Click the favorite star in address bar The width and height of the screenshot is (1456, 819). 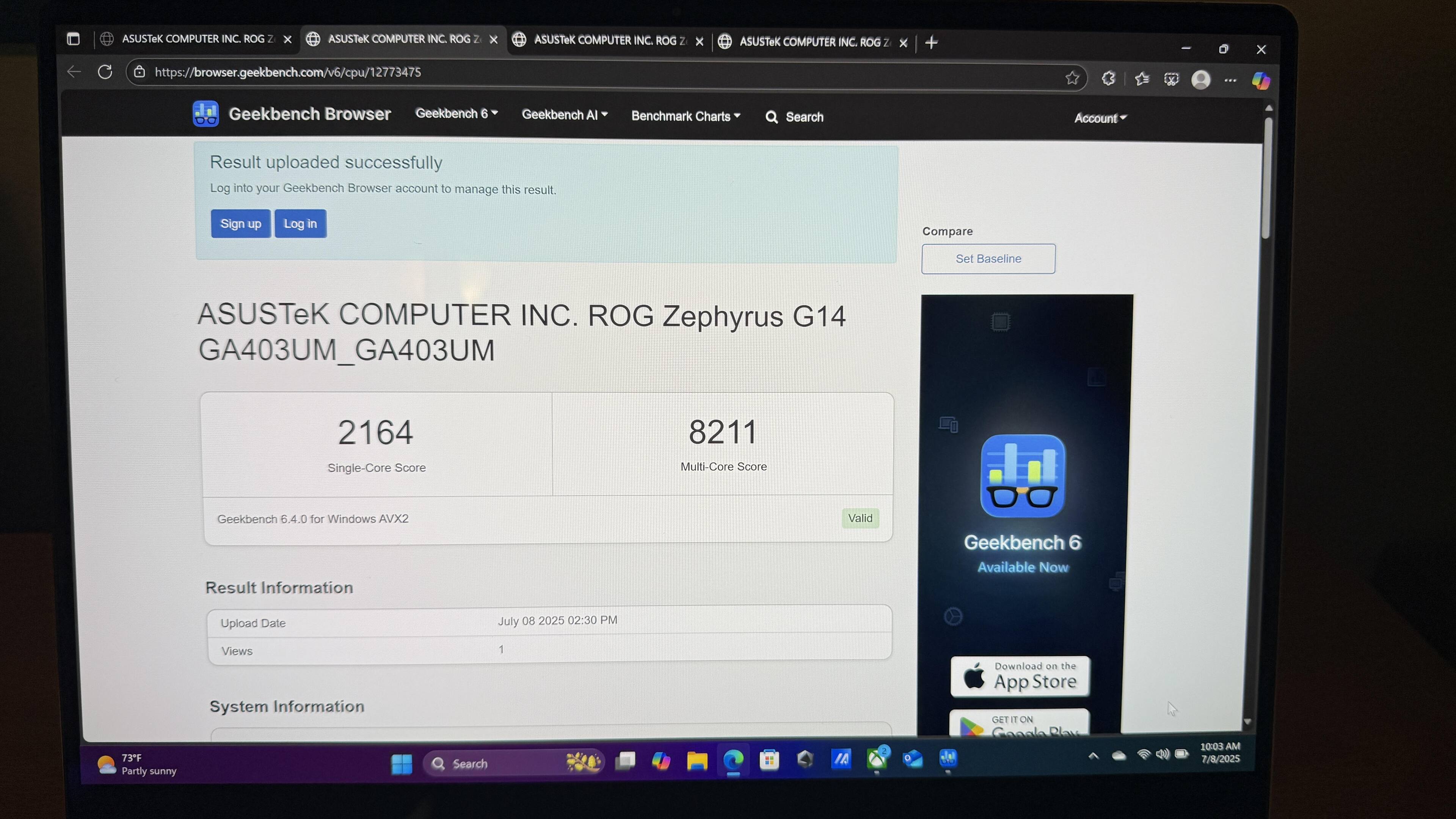(1072, 78)
